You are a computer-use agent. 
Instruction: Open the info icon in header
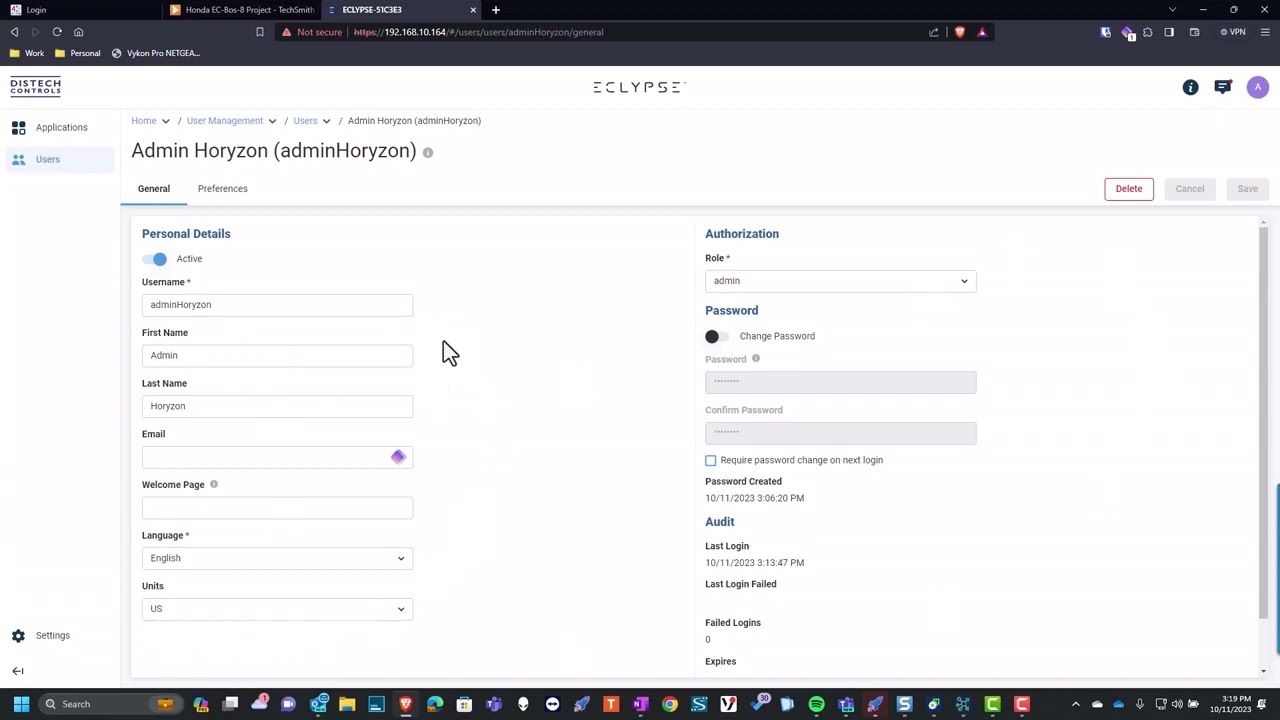1190,88
